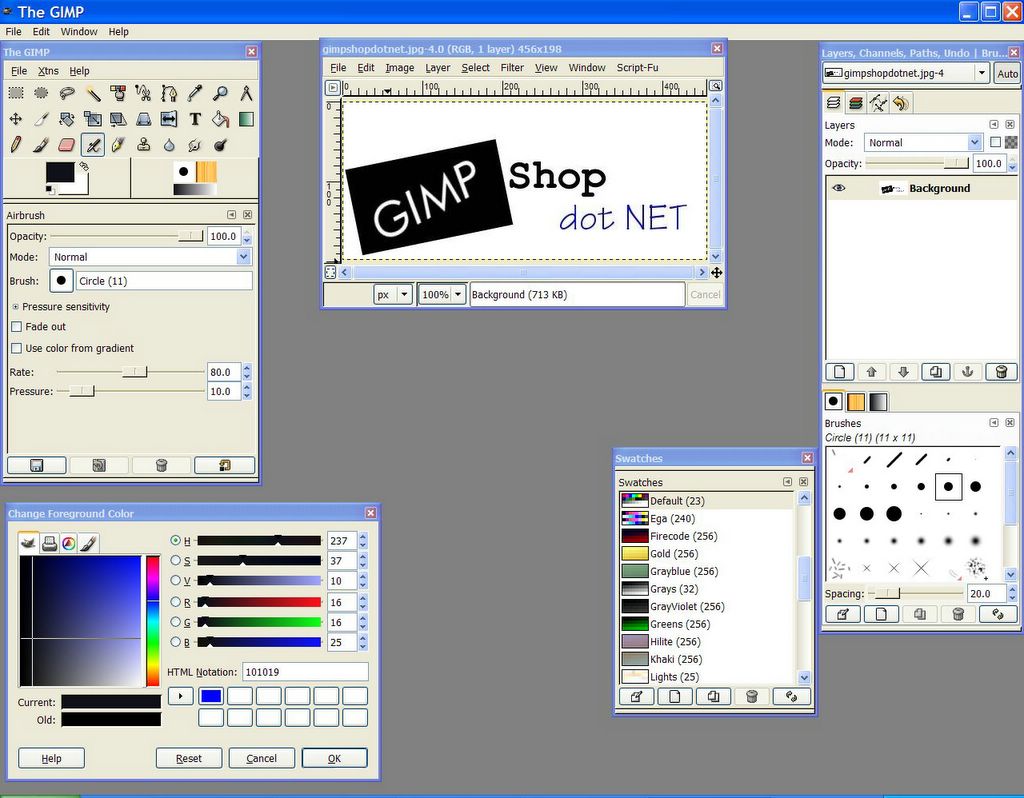Select the Smudge tool
This screenshot has width=1024, height=798.
pyautogui.click(x=195, y=144)
